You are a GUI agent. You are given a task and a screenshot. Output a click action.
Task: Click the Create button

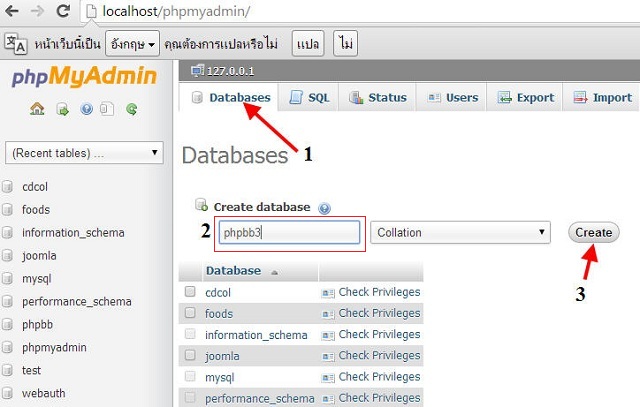click(x=593, y=232)
